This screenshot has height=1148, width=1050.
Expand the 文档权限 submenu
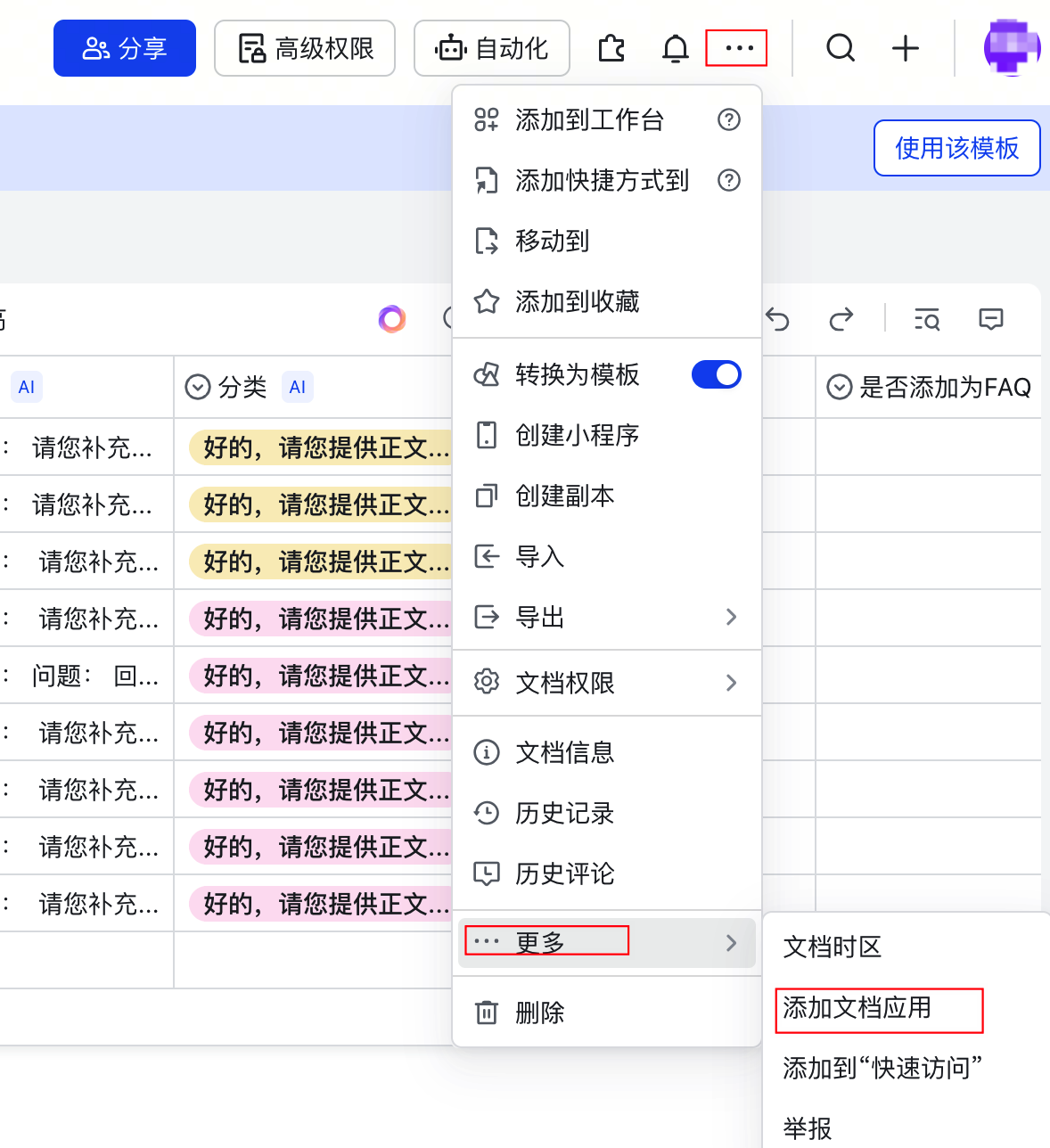(x=607, y=683)
